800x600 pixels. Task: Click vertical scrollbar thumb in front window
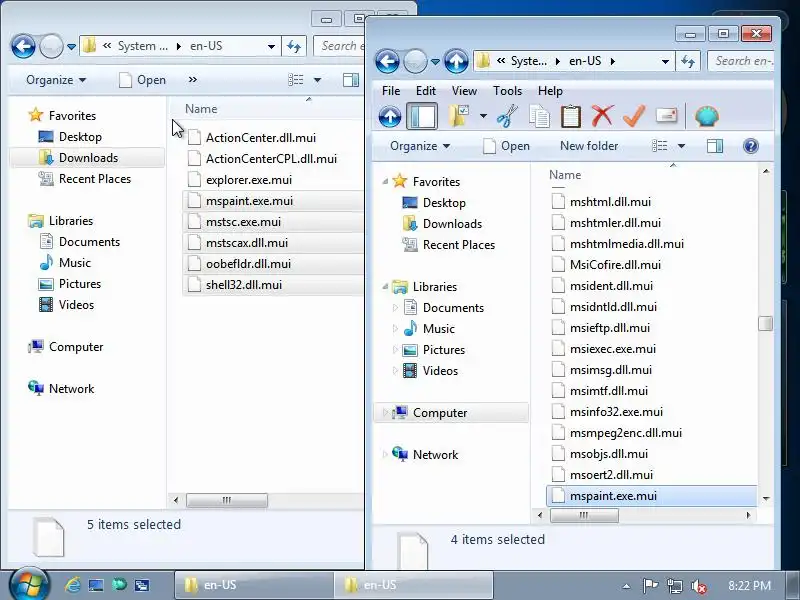click(765, 323)
